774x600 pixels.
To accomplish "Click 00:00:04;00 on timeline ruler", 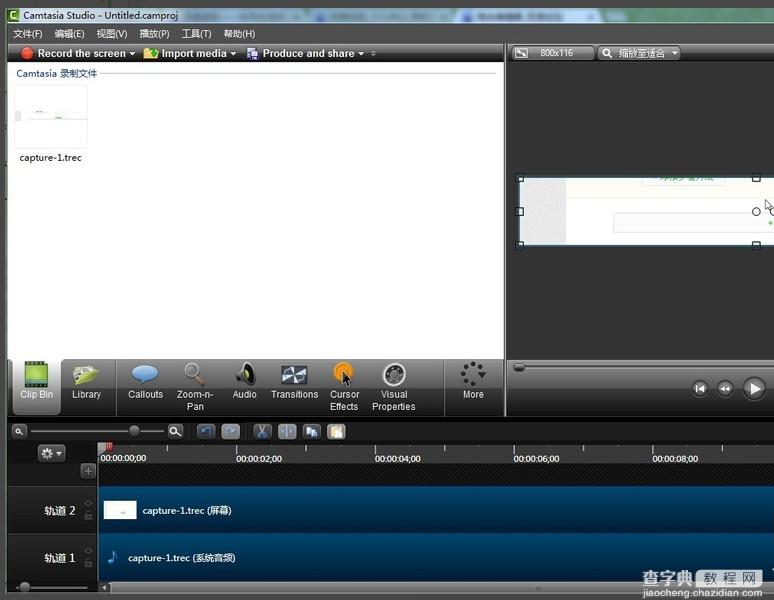I will coord(397,459).
